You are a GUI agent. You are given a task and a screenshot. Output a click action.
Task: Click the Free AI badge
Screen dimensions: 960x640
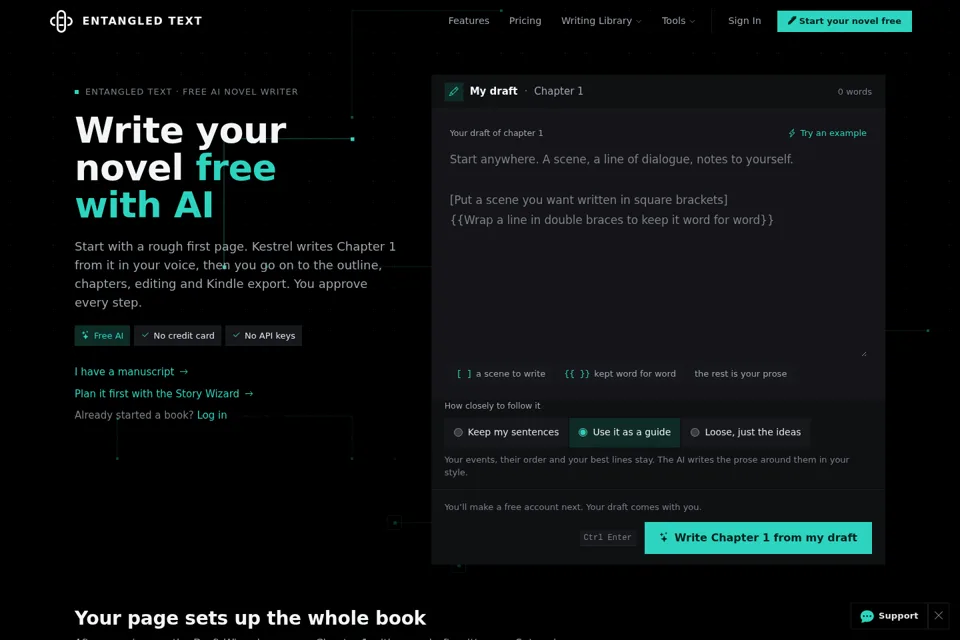point(102,336)
